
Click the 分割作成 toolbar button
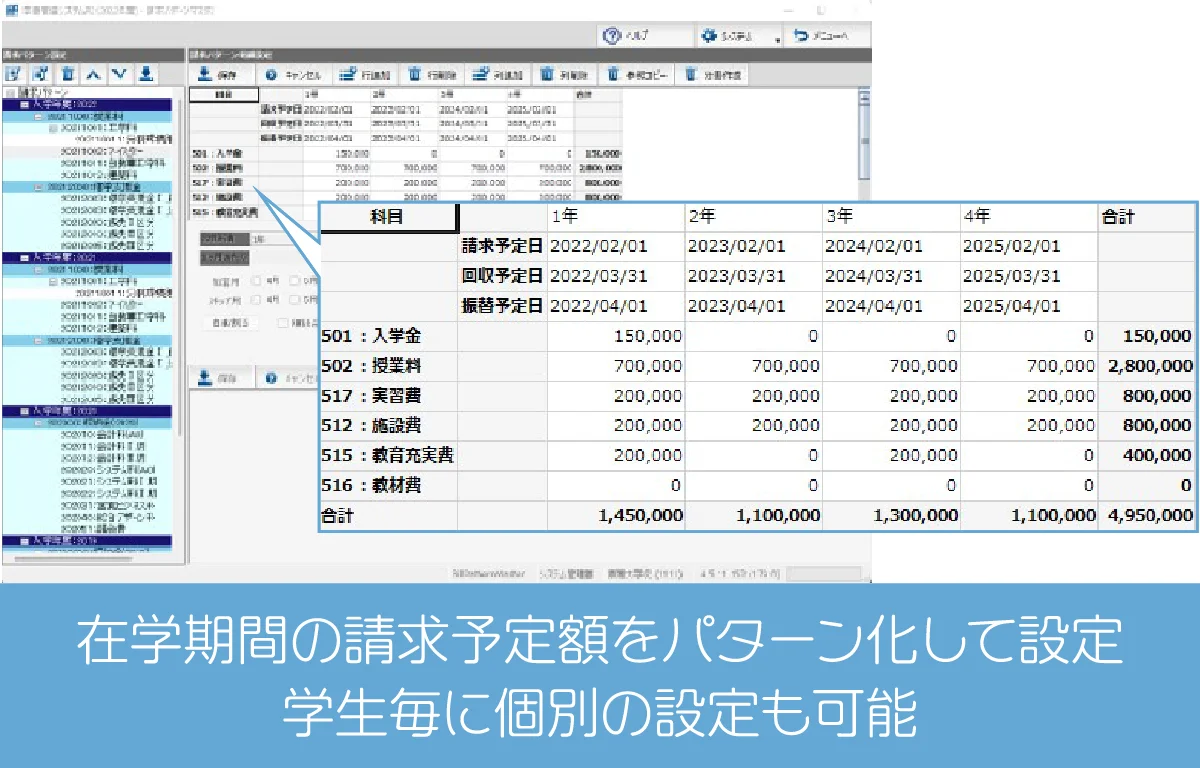(x=714, y=75)
